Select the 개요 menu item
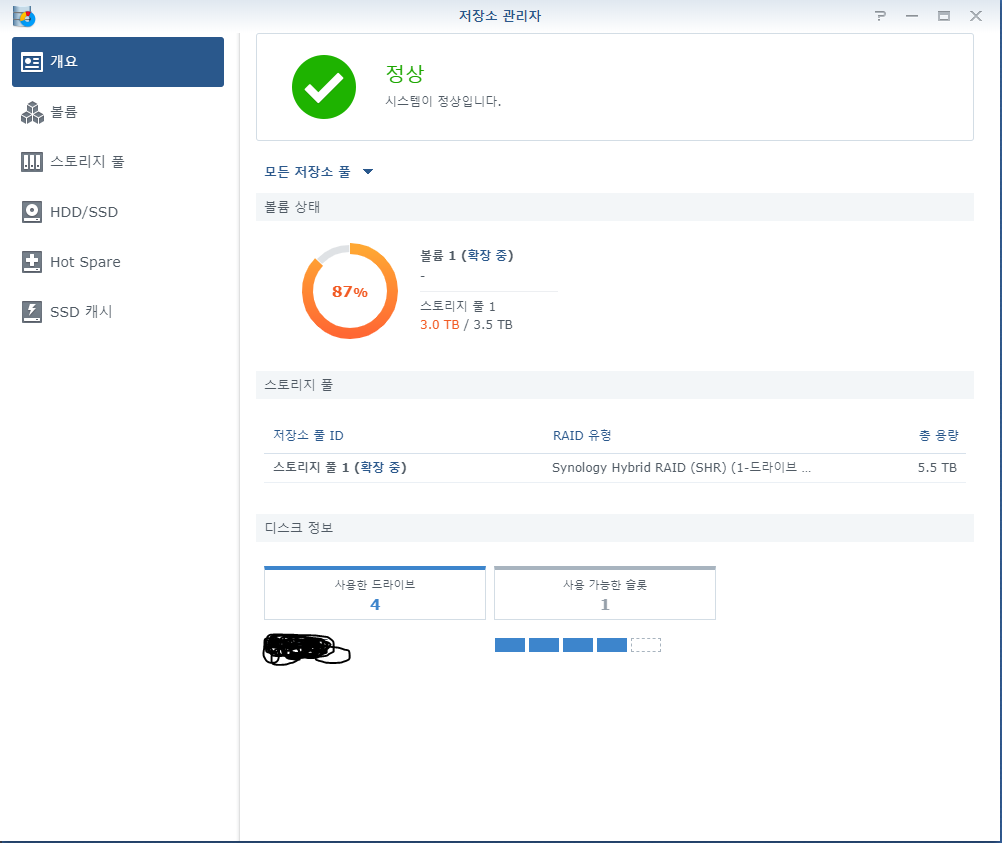The image size is (1002, 843). (118, 62)
